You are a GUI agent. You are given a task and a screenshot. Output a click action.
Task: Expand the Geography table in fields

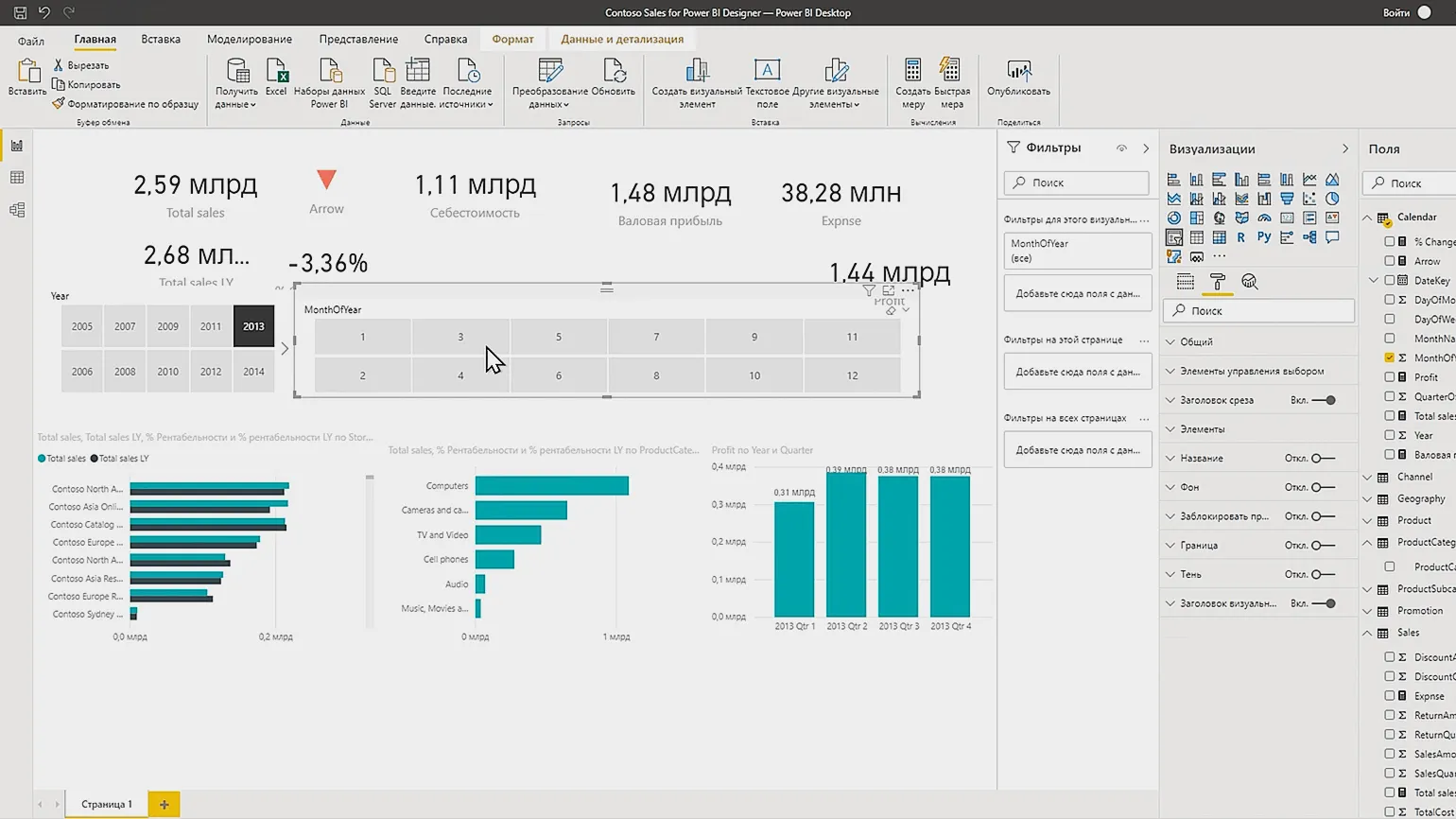(1367, 498)
